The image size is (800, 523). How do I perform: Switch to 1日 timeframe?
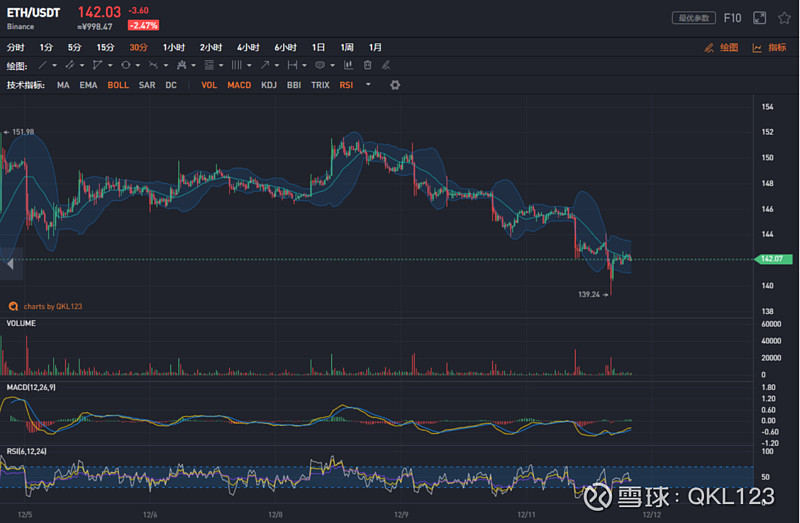(x=318, y=47)
